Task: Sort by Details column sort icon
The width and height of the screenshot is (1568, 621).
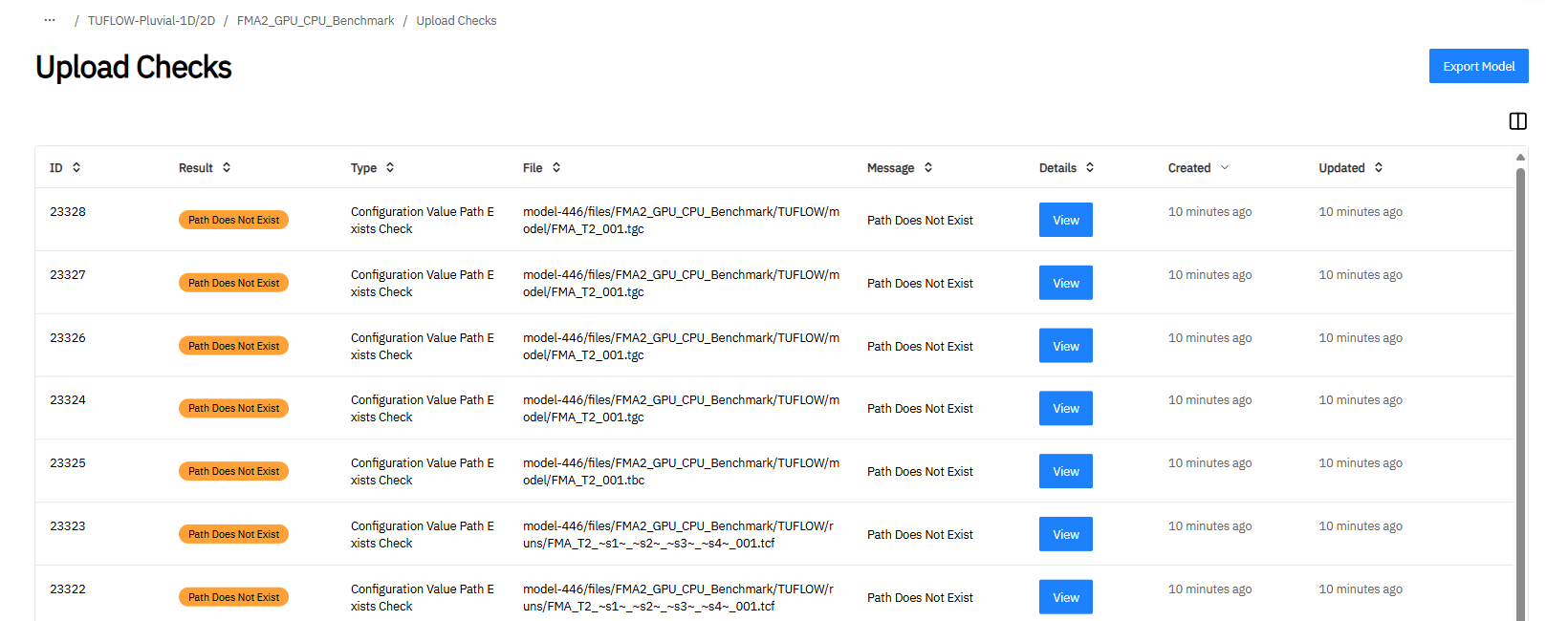Action: 1090,167
